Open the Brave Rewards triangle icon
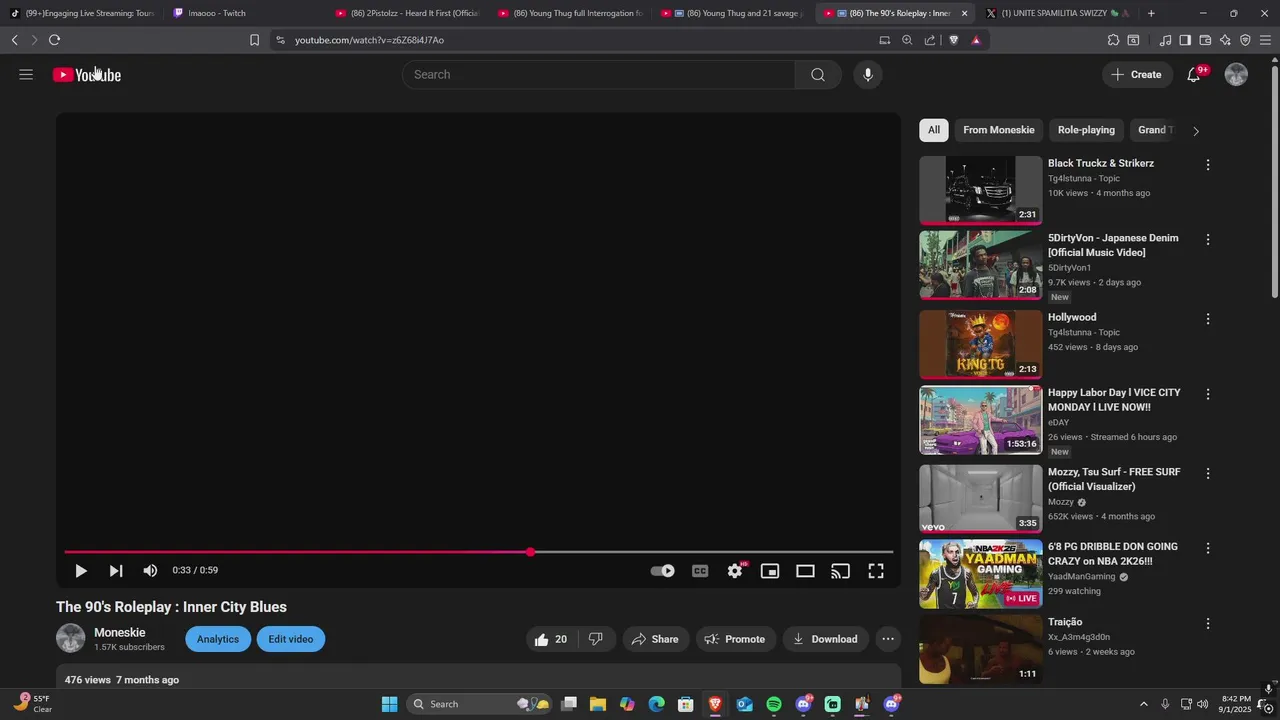 pyautogui.click(x=976, y=40)
